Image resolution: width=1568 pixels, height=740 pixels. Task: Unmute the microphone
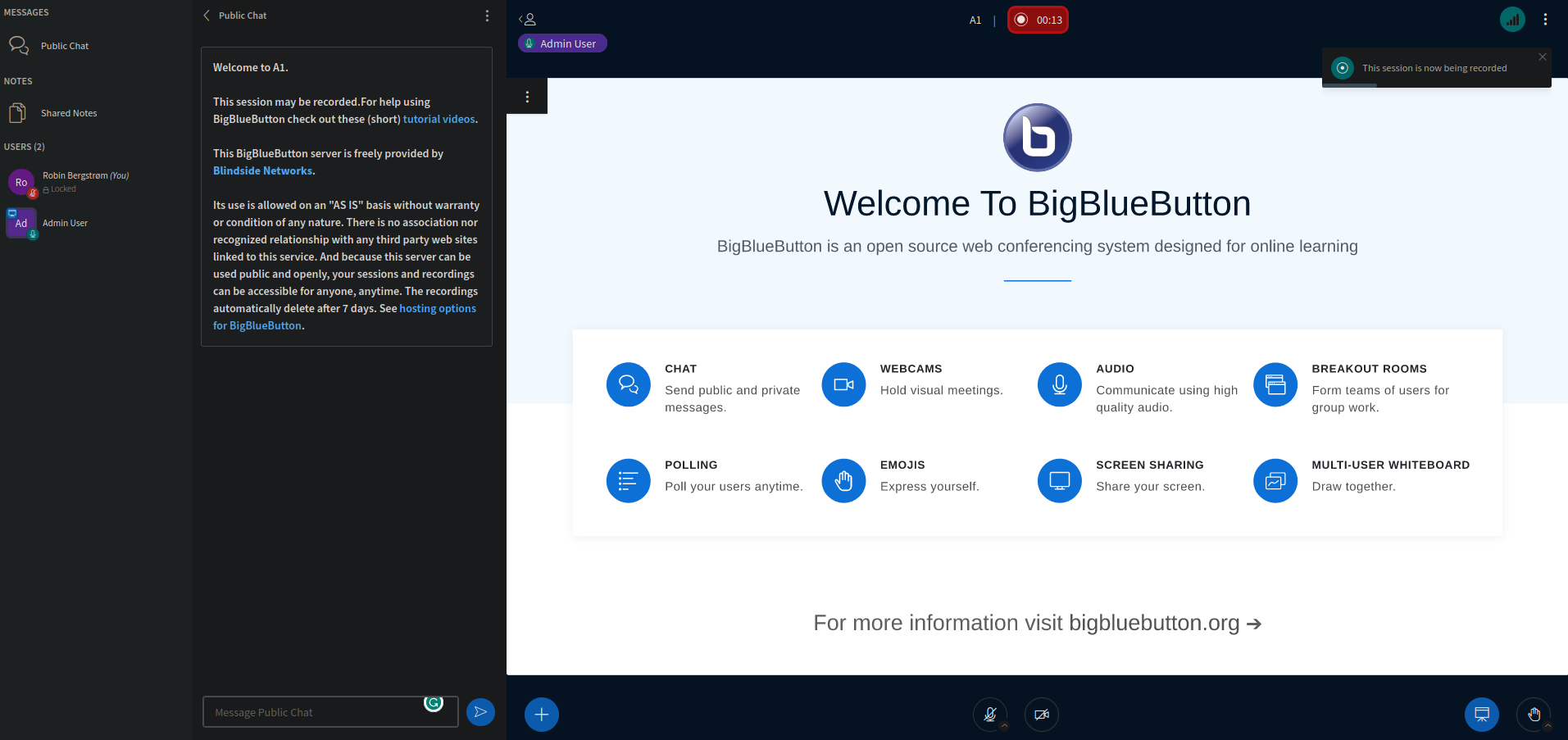990,715
